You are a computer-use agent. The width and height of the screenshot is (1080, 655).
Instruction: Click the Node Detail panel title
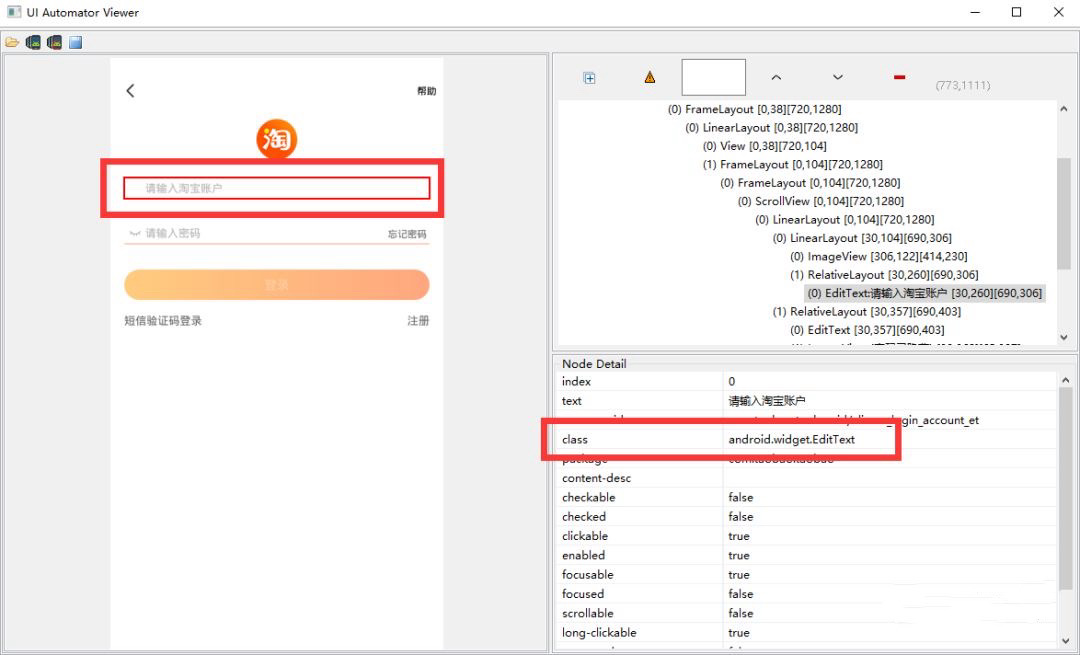coord(594,364)
